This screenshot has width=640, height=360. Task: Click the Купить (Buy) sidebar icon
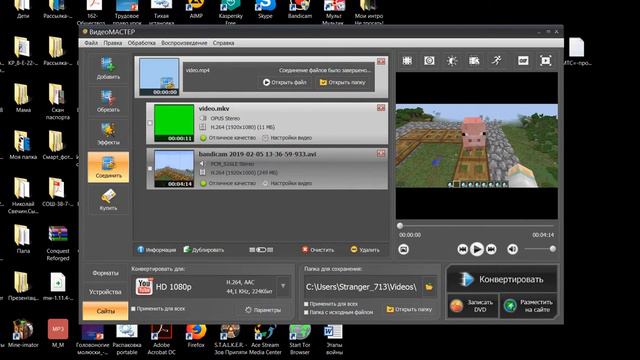pyautogui.click(x=108, y=200)
